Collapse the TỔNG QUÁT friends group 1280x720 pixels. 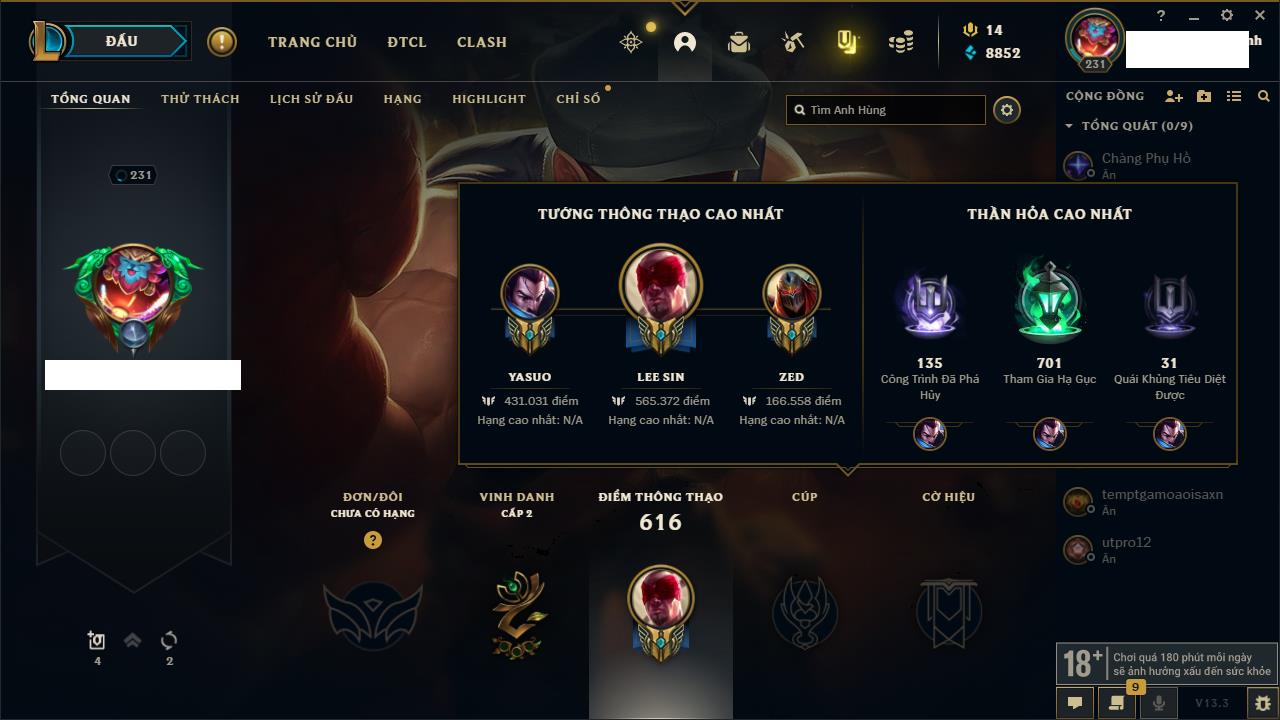pos(1129,126)
